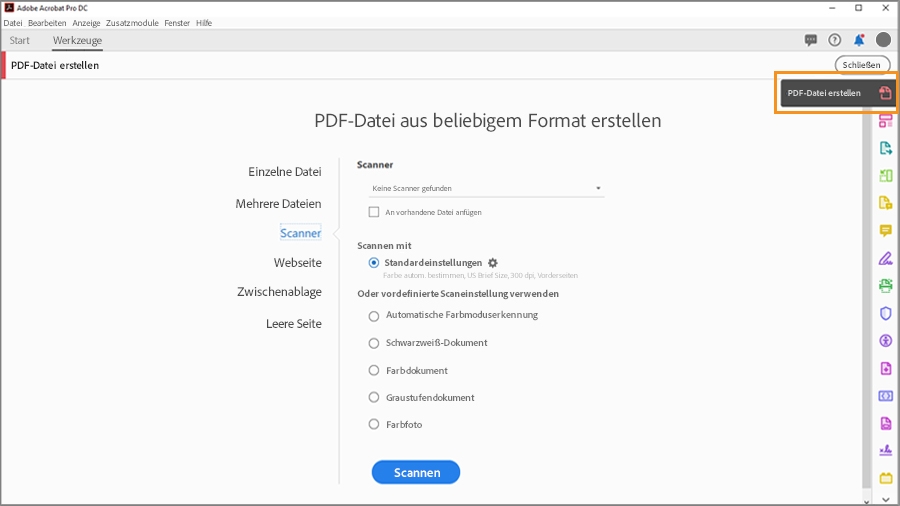Select Webseite in the source list
900x506 pixels.
298,263
